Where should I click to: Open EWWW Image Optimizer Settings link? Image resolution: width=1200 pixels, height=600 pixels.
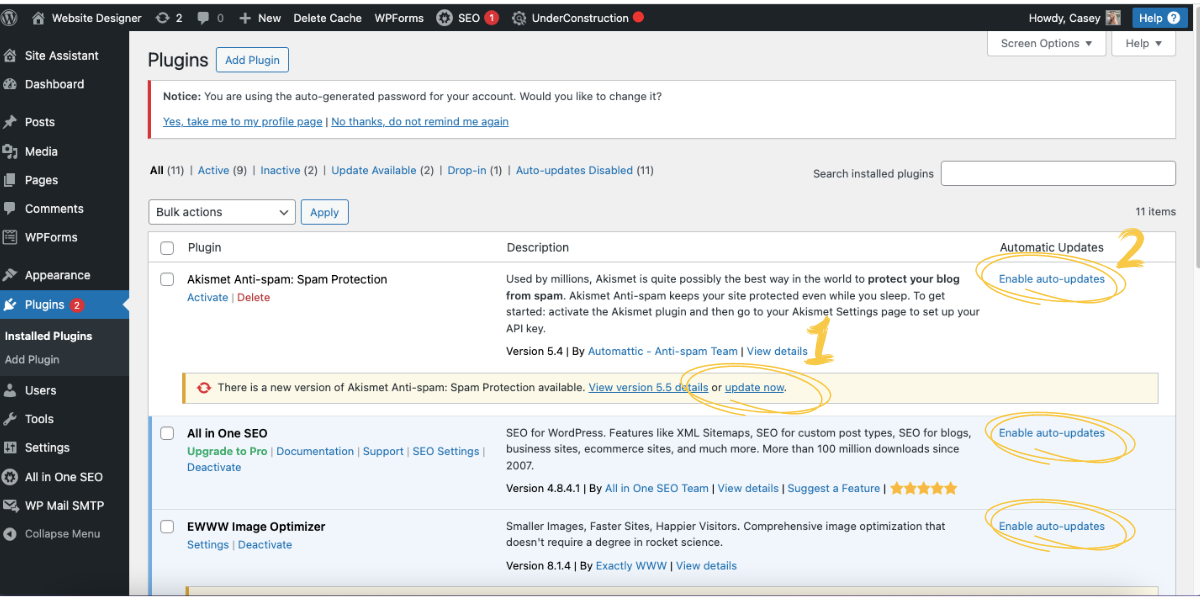[208, 545]
